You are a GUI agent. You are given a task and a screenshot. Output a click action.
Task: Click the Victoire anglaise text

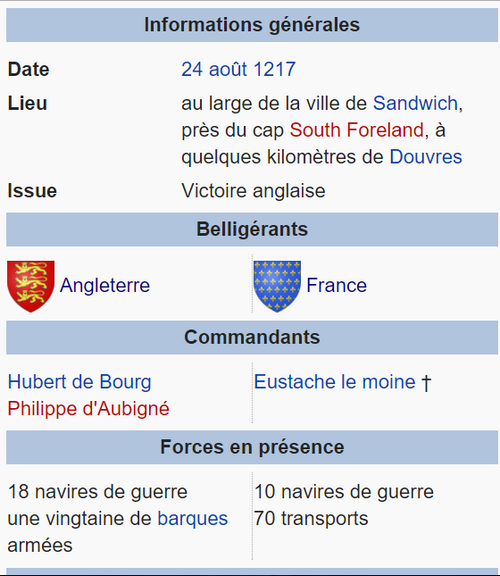[x=253, y=191]
